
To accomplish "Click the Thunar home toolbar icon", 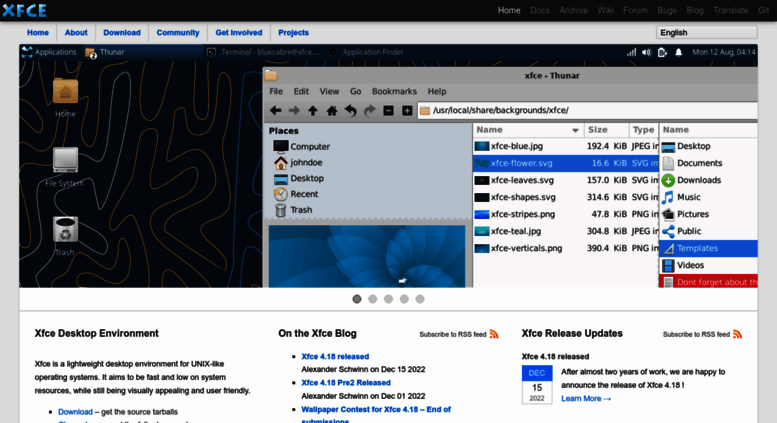I will coord(332,110).
